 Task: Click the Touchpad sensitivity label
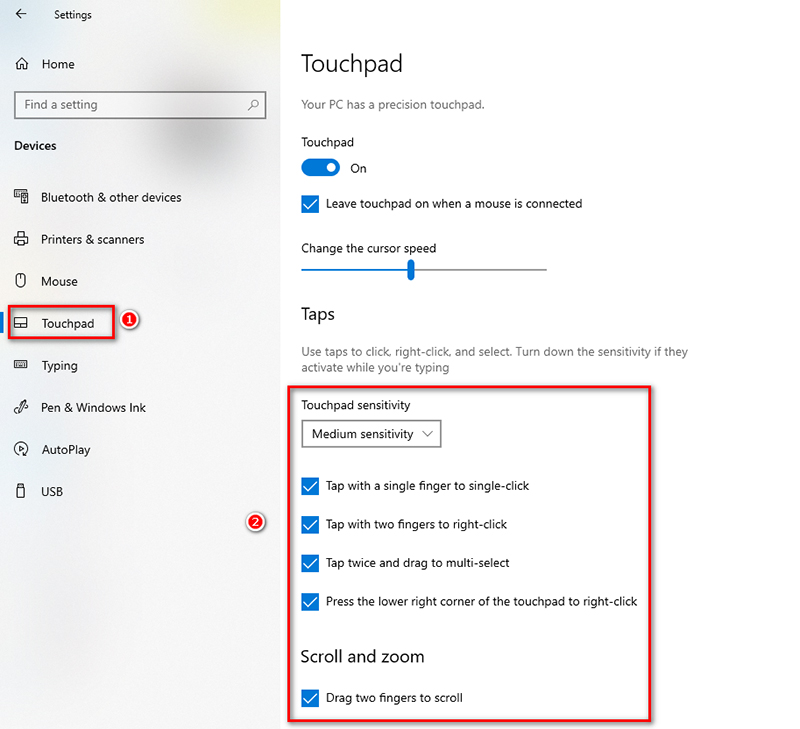[356, 405]
